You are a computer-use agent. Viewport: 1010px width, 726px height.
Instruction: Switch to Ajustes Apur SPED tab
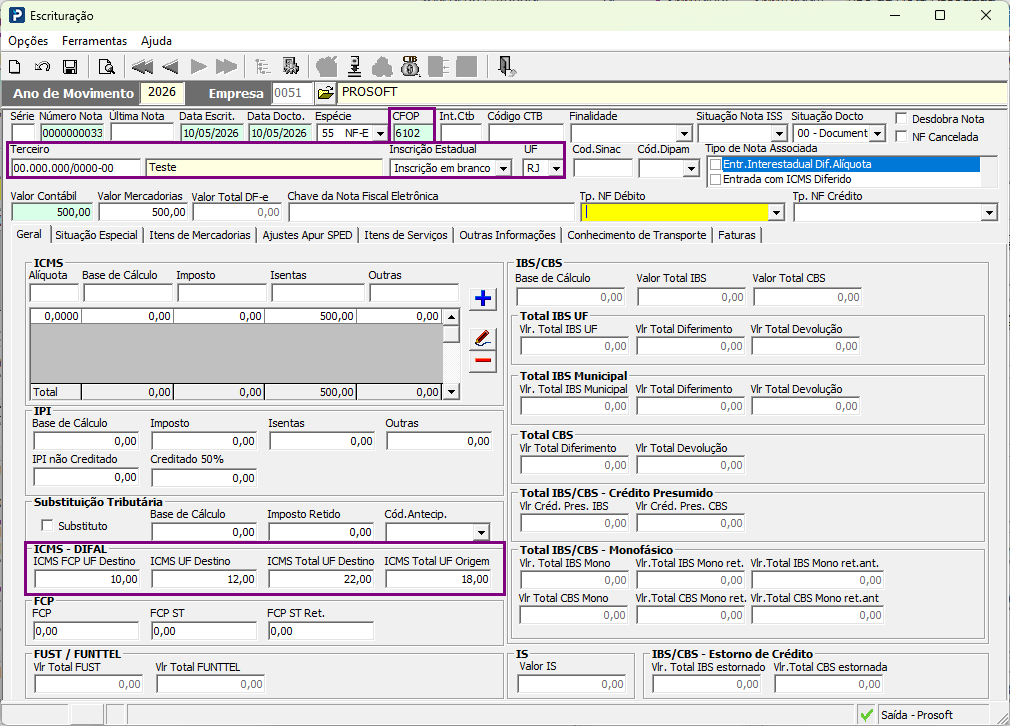click(307, 235)
